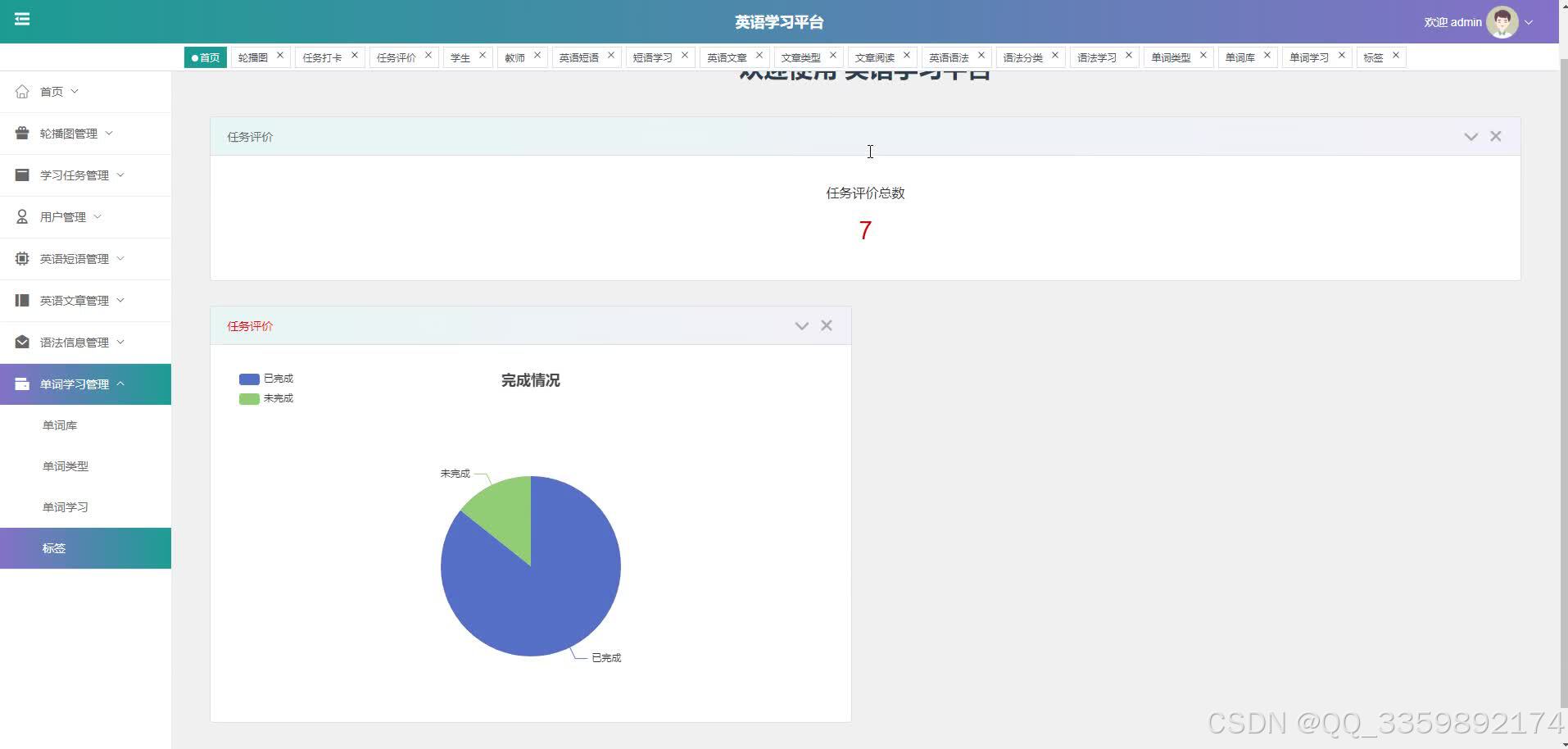This screenshot has height=749, width=1568.
Task: Switch to the 单词库 tab
Action: point(1239,57)
